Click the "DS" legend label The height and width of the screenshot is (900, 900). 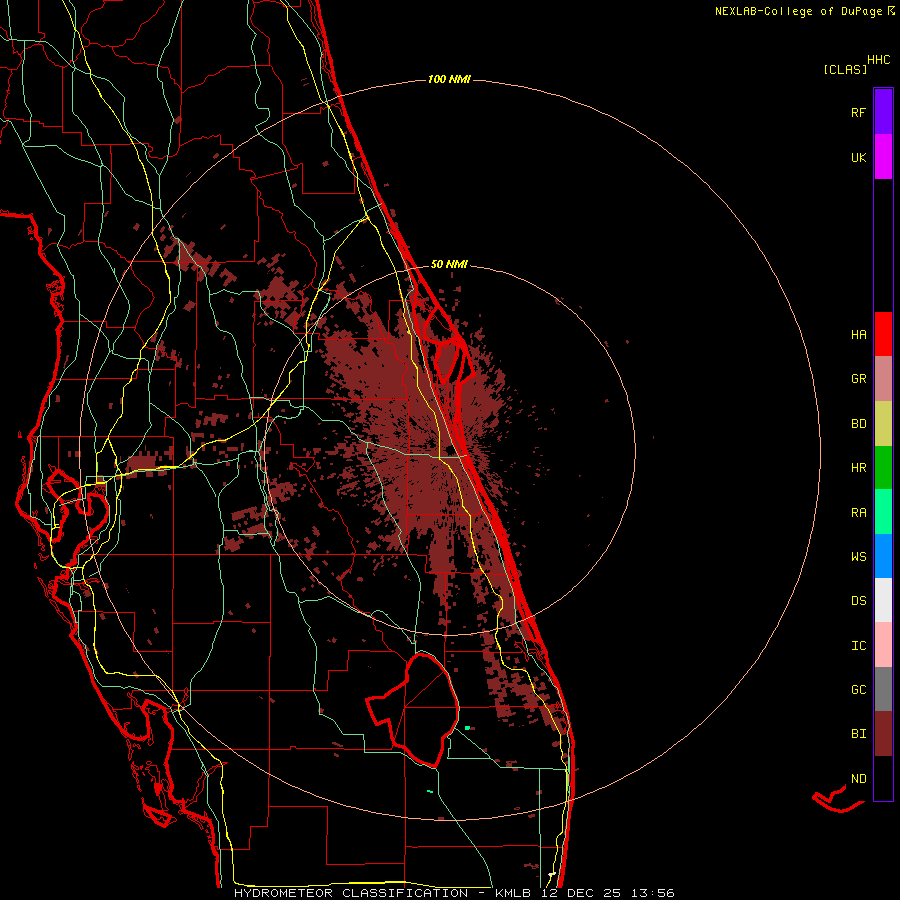click(x=858, y=601)
